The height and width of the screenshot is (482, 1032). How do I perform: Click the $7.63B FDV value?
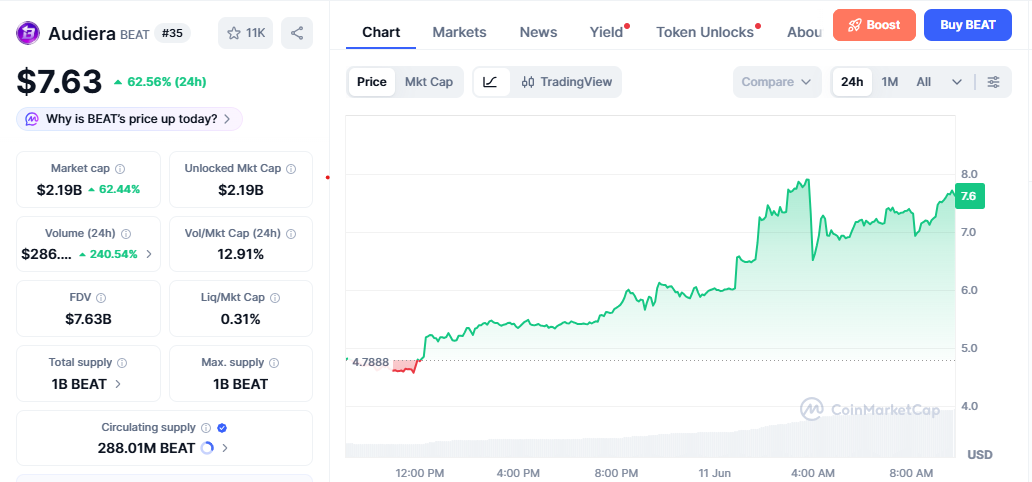tap(88, 319)
